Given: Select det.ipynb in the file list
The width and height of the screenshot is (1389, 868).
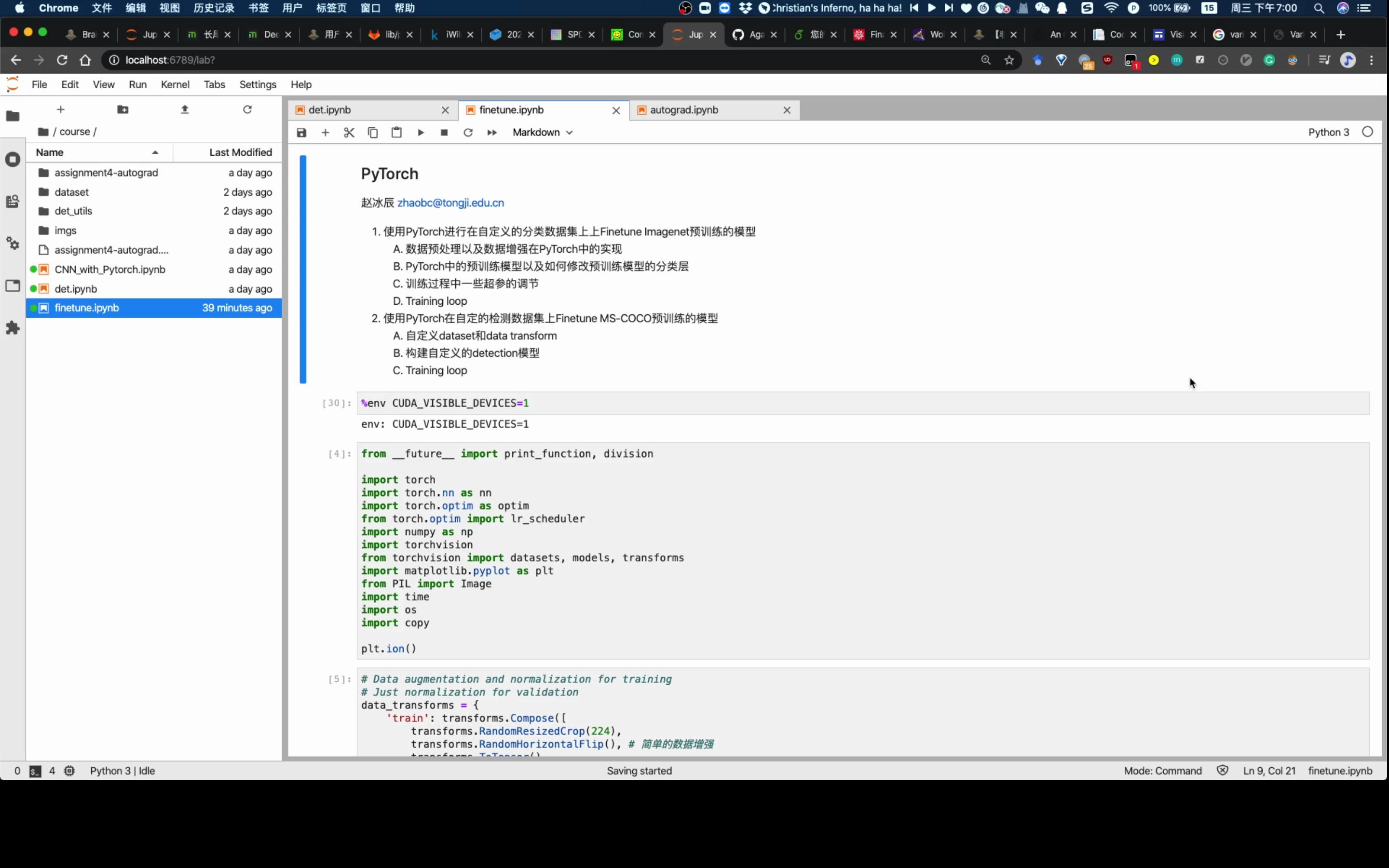Looking at the screenshot, I should (x=154, y=289).
